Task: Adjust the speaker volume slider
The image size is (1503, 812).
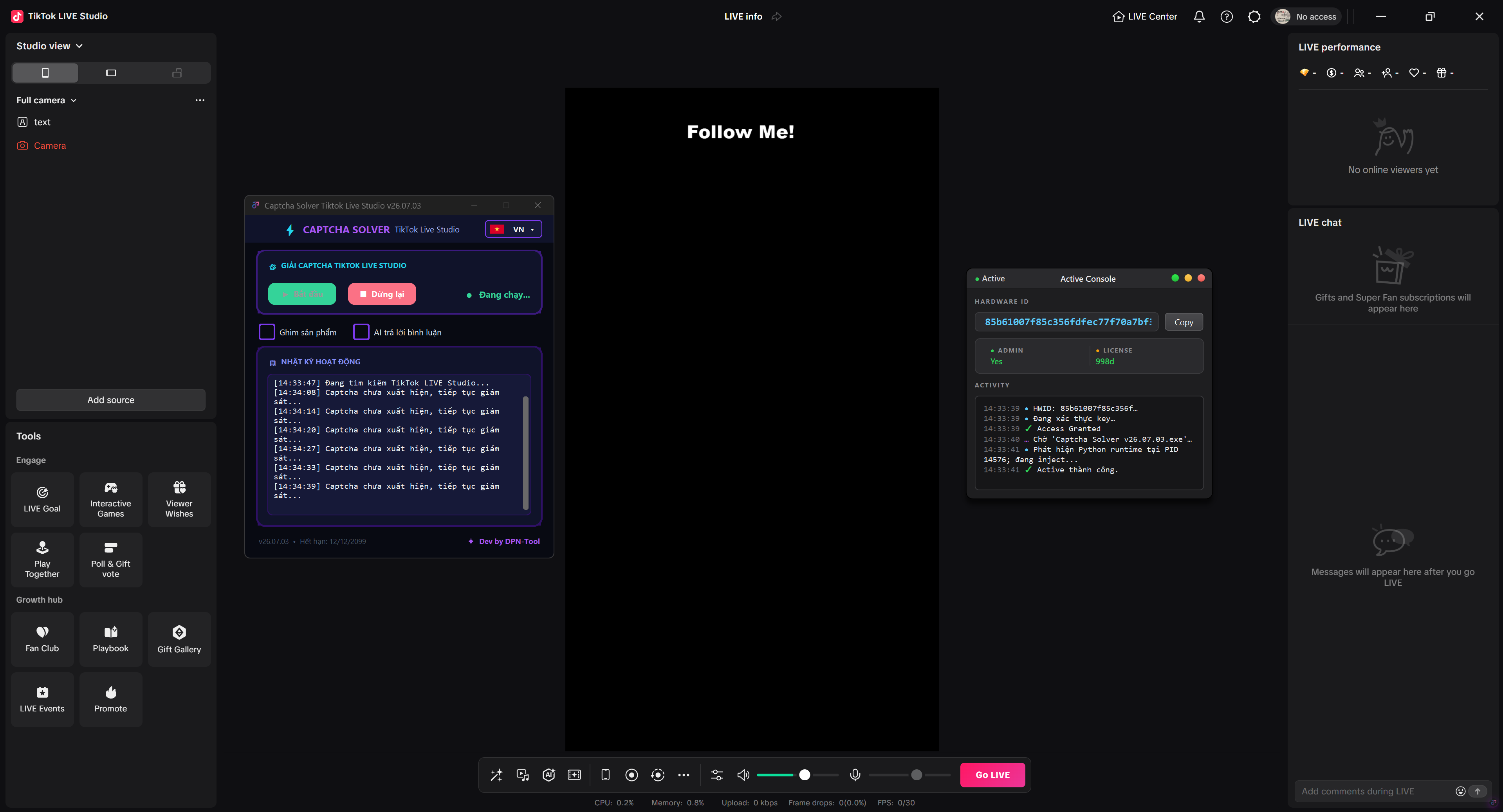Action: (x=797, y=775)
